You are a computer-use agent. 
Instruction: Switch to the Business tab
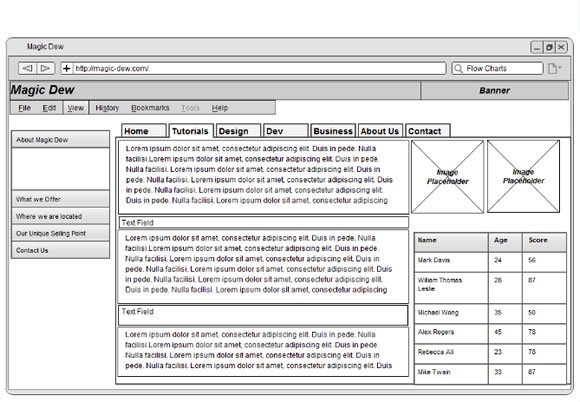coord(333,131)
